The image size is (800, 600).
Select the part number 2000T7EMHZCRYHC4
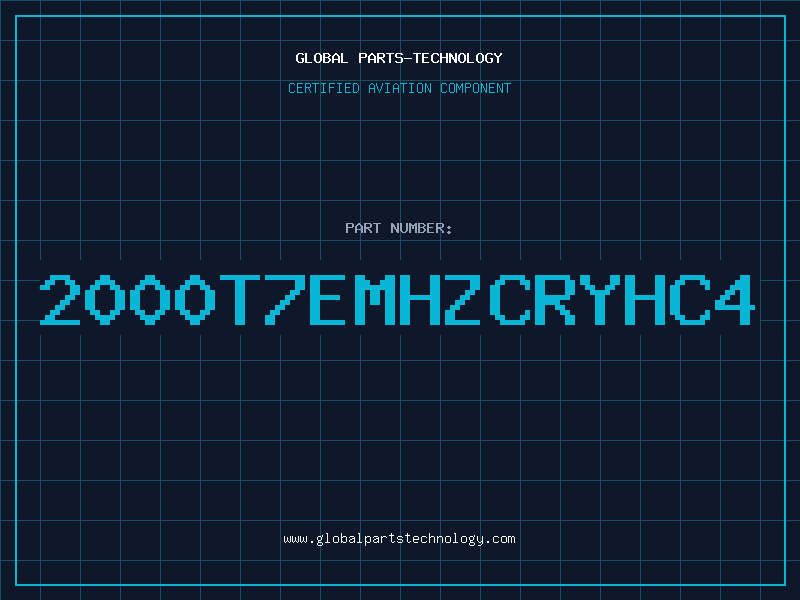[x=397, y=299]
